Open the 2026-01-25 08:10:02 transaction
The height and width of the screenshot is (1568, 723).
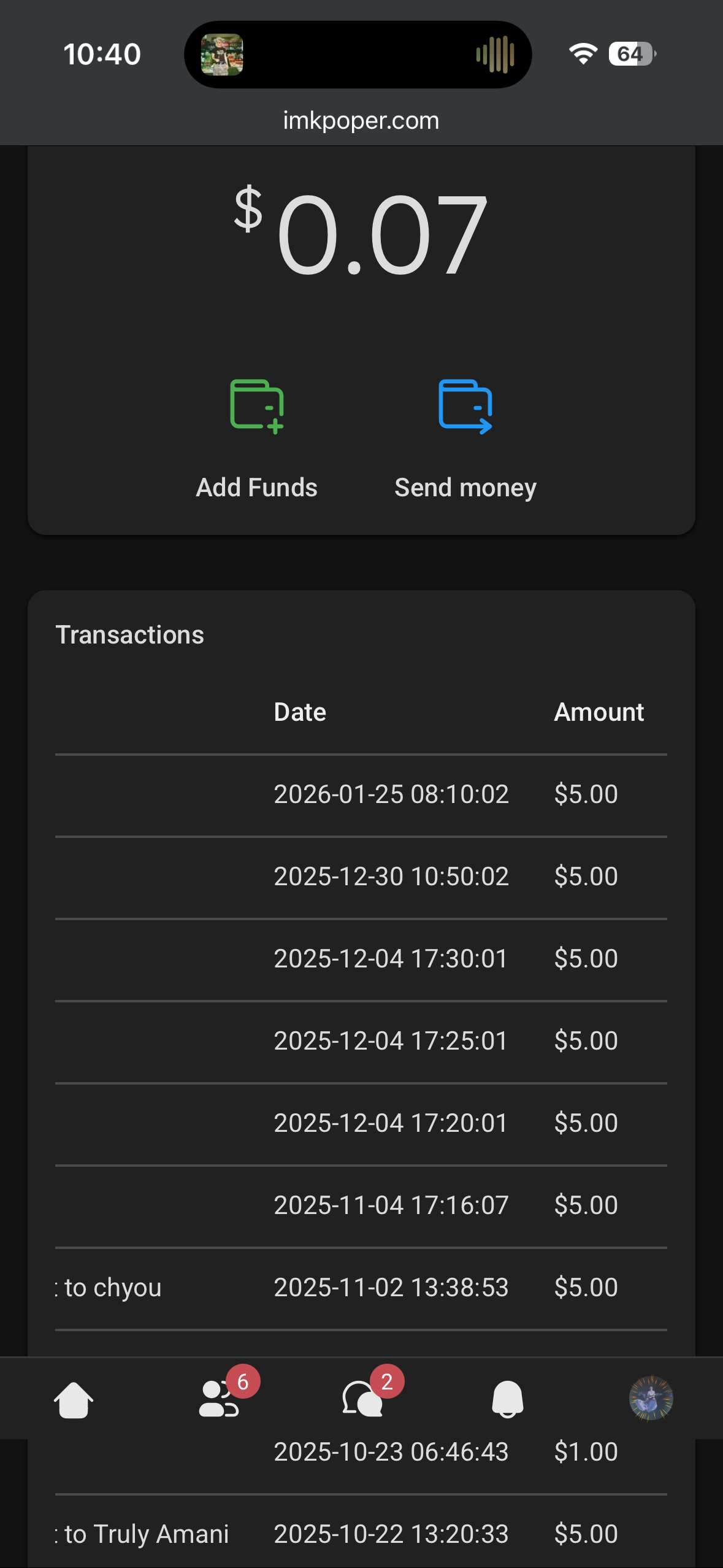[x=391, y=794]
